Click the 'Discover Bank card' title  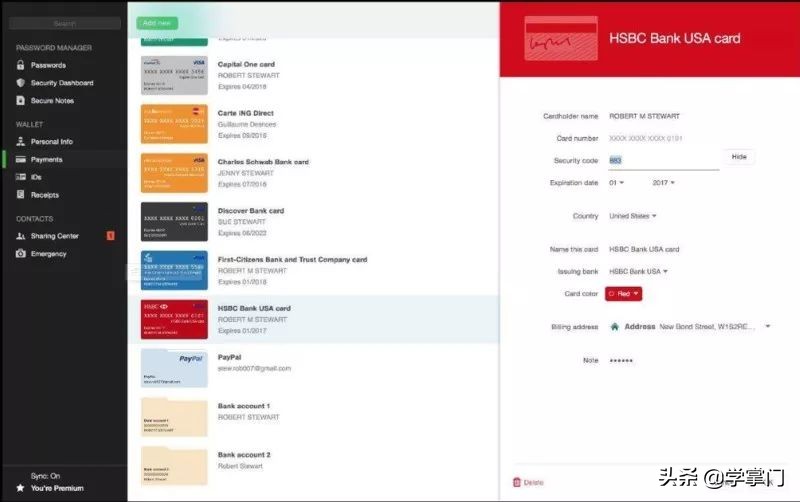251,210
